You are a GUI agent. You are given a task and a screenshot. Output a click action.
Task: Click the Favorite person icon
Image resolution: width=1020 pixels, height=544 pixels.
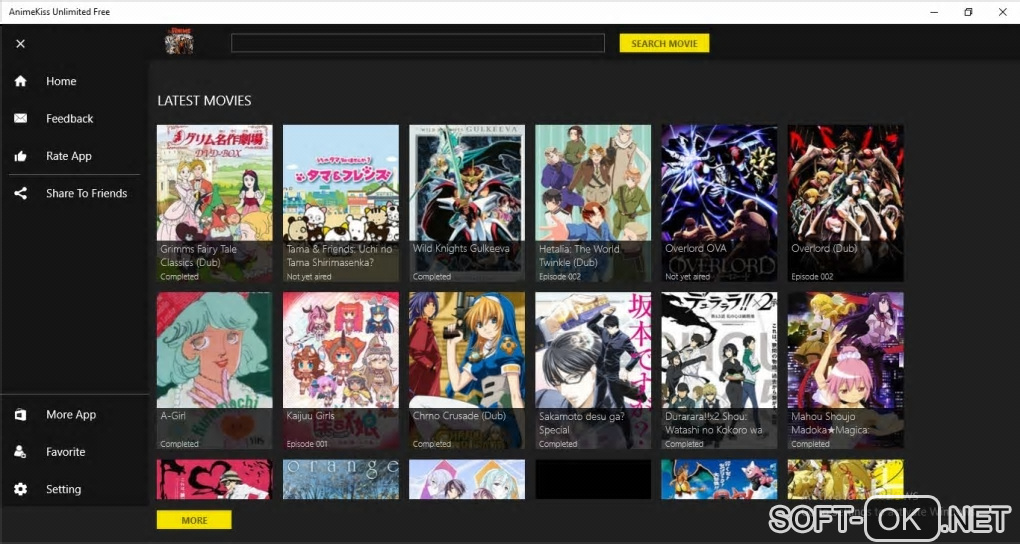pos(21,452)
